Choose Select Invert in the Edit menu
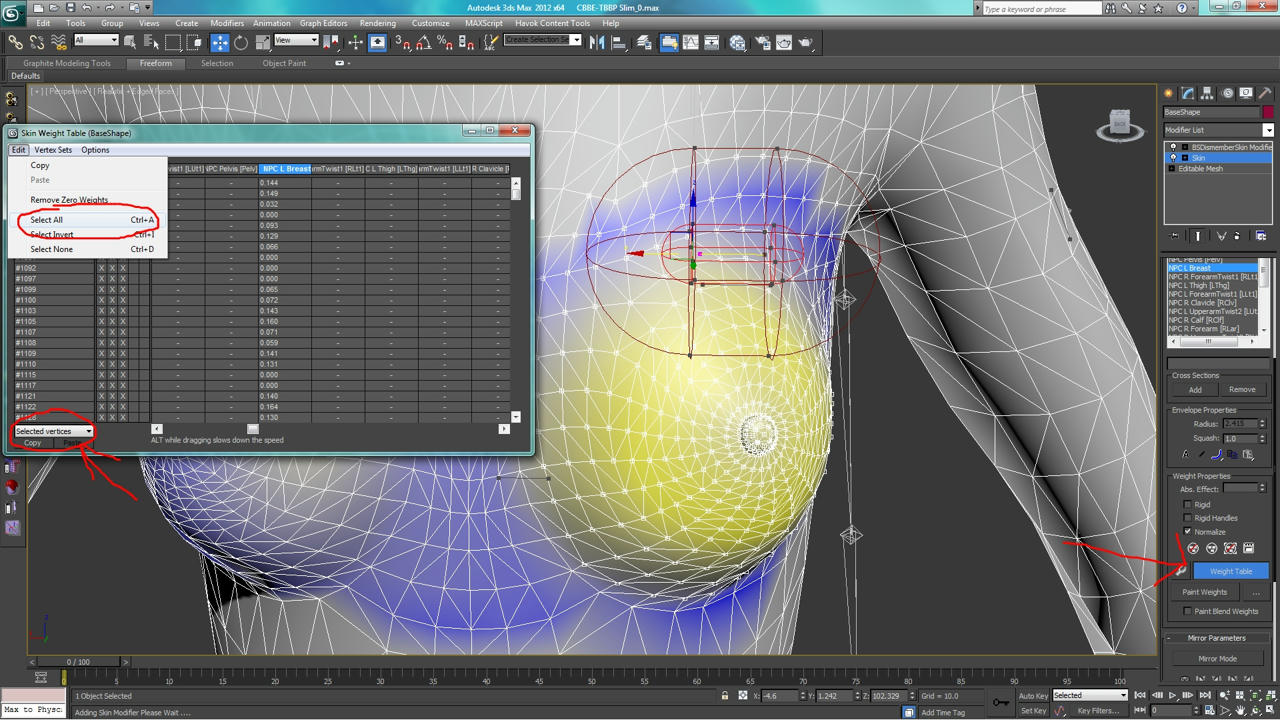The height and width of the screenshot is (720, 1280). click(x=52, y=234)
